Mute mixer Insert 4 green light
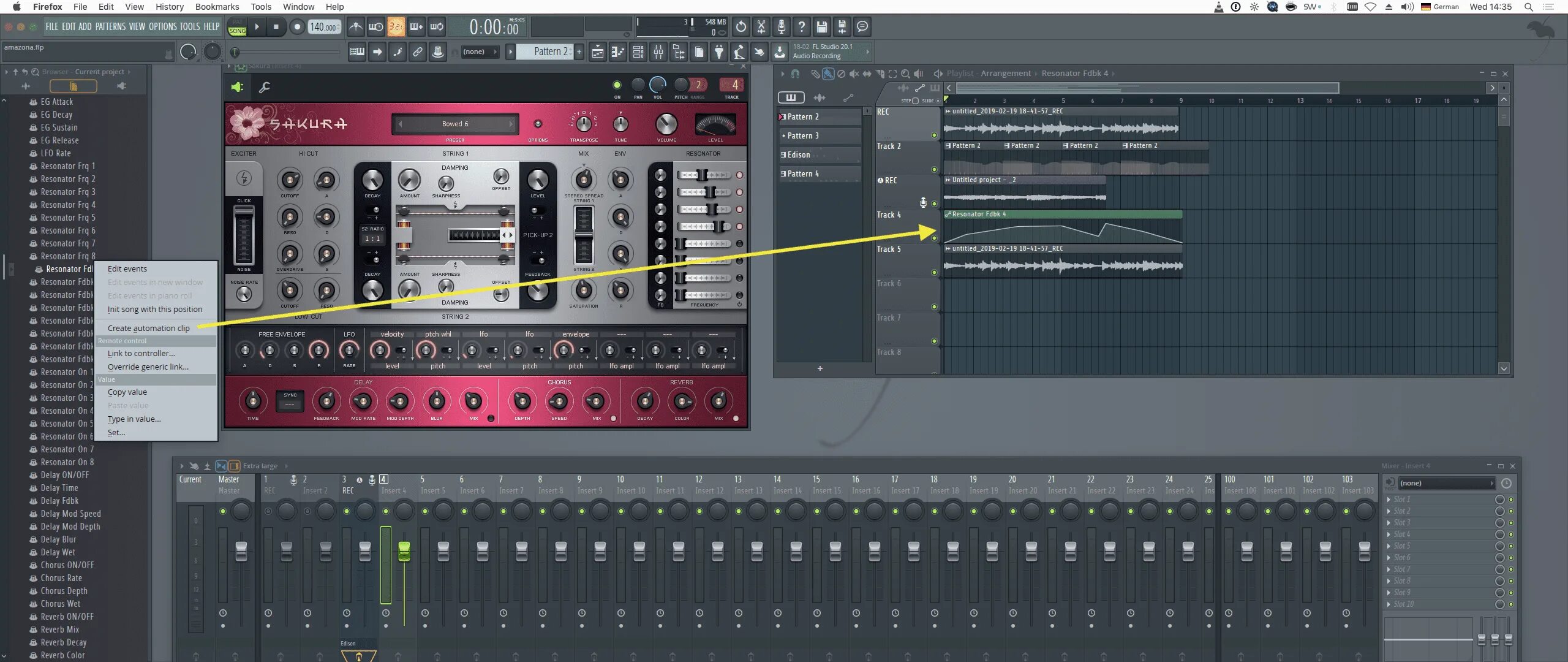This screenshot has width=1568, height=662. pos(386,511)
